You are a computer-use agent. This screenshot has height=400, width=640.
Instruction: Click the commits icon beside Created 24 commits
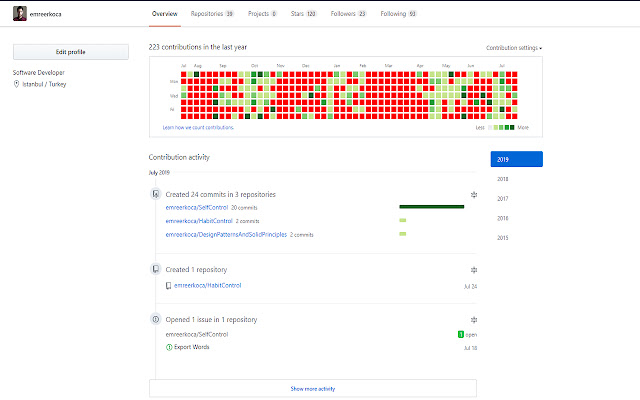pyautogui.click(x=156, y=194)
